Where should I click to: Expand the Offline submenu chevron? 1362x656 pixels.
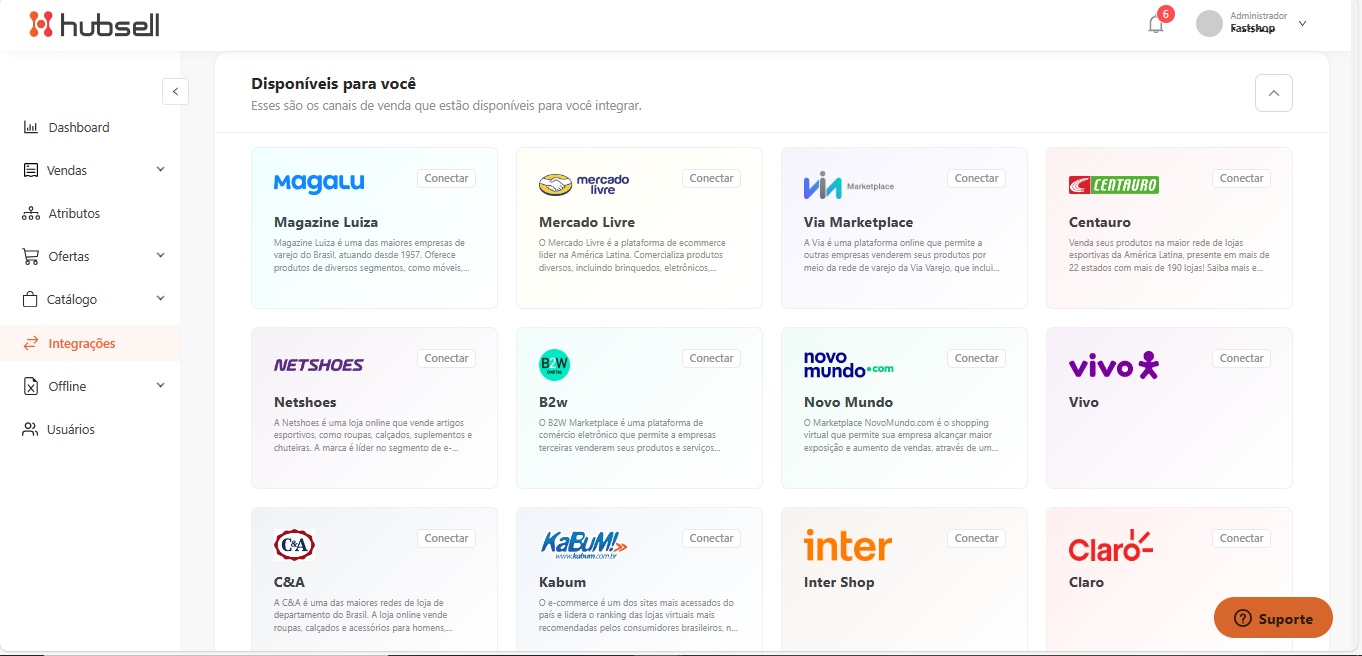[160, 386]
